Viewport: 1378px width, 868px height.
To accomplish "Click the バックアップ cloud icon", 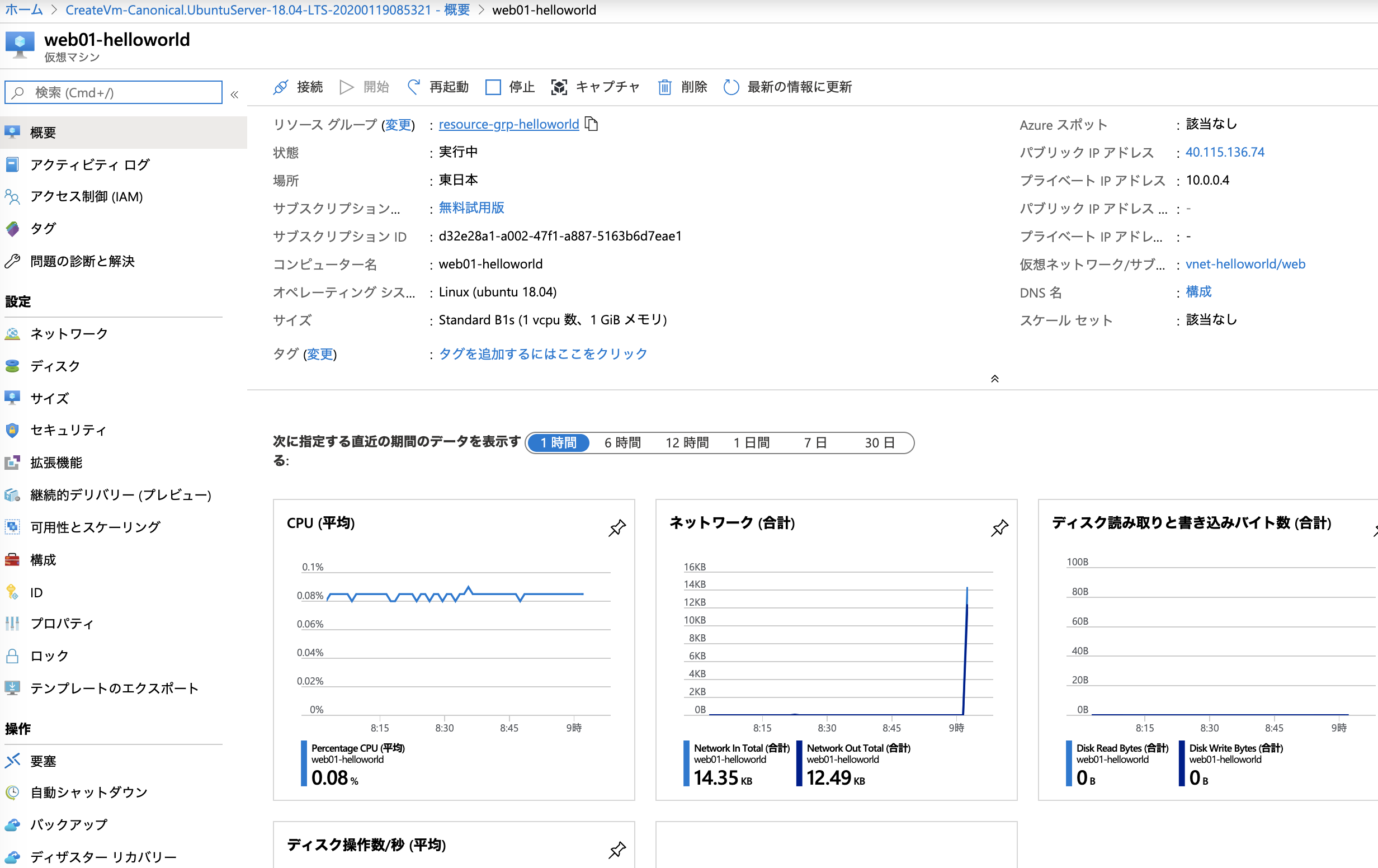I will [12, 824].
